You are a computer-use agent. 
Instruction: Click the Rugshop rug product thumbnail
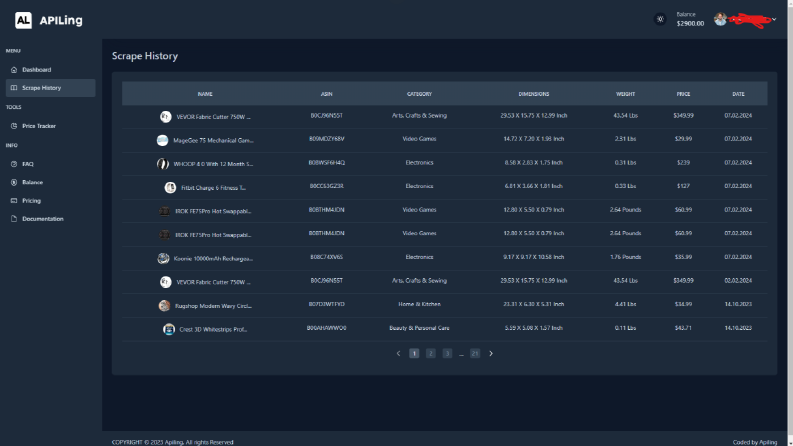[164, 305]
